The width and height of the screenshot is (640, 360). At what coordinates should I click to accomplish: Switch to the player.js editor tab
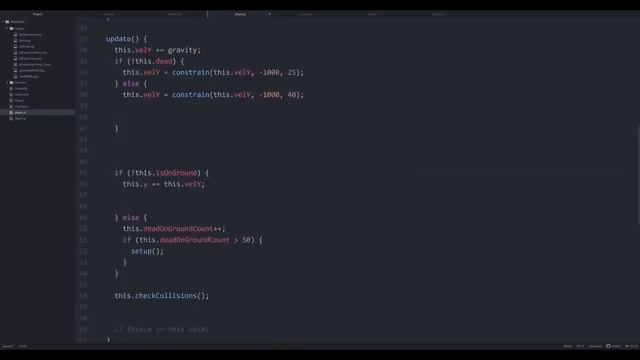240,14
